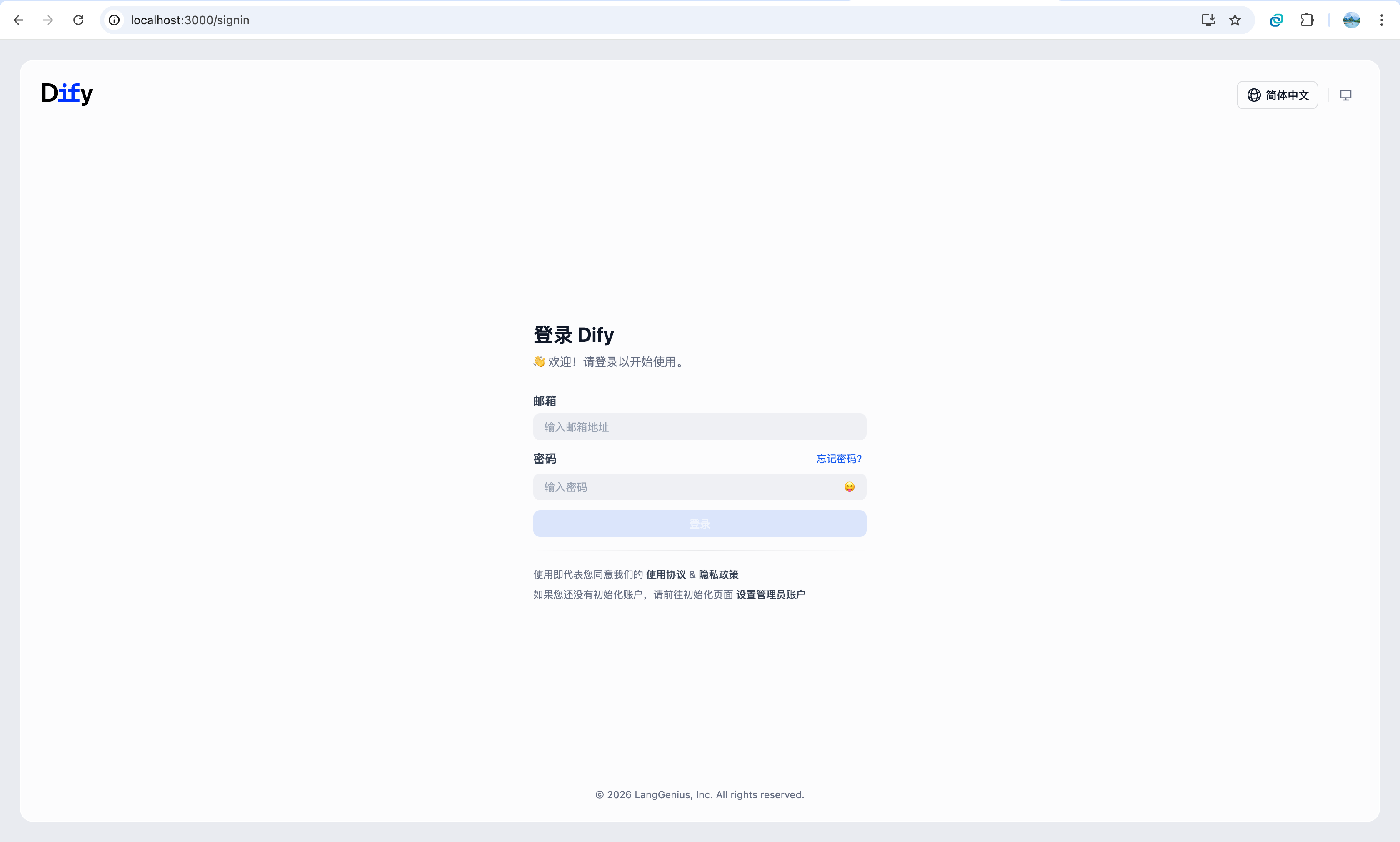The image size is (1400, 842).
Task: Click the 邮箱 email input field
Action: [699, 427]
